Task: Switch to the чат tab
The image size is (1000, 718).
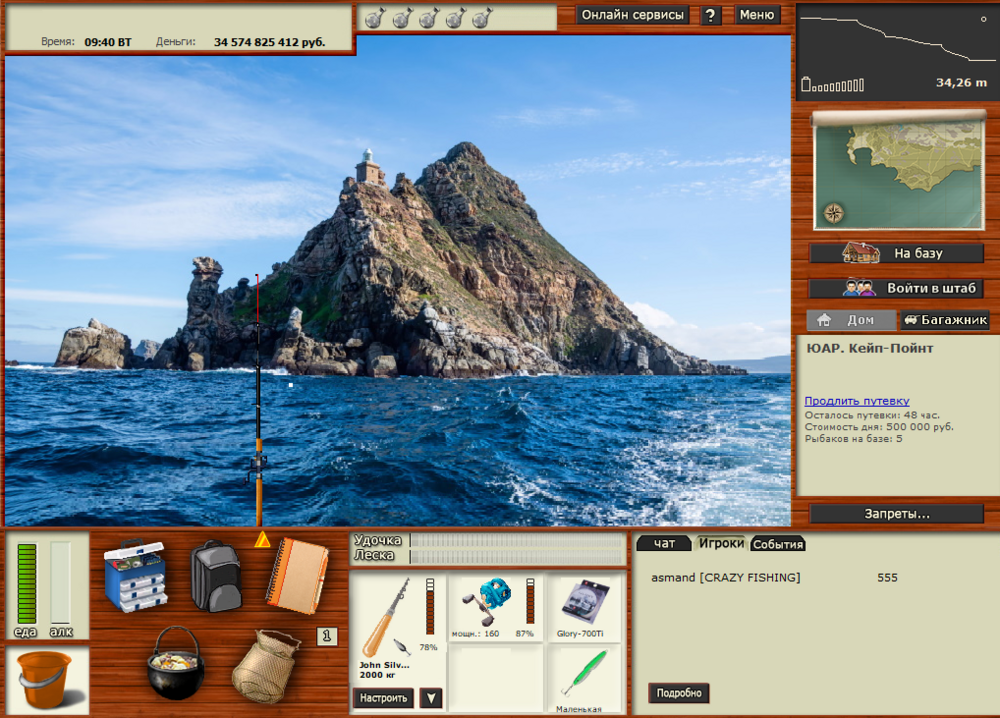Action: pyautogui.click(x=664, y=544)
